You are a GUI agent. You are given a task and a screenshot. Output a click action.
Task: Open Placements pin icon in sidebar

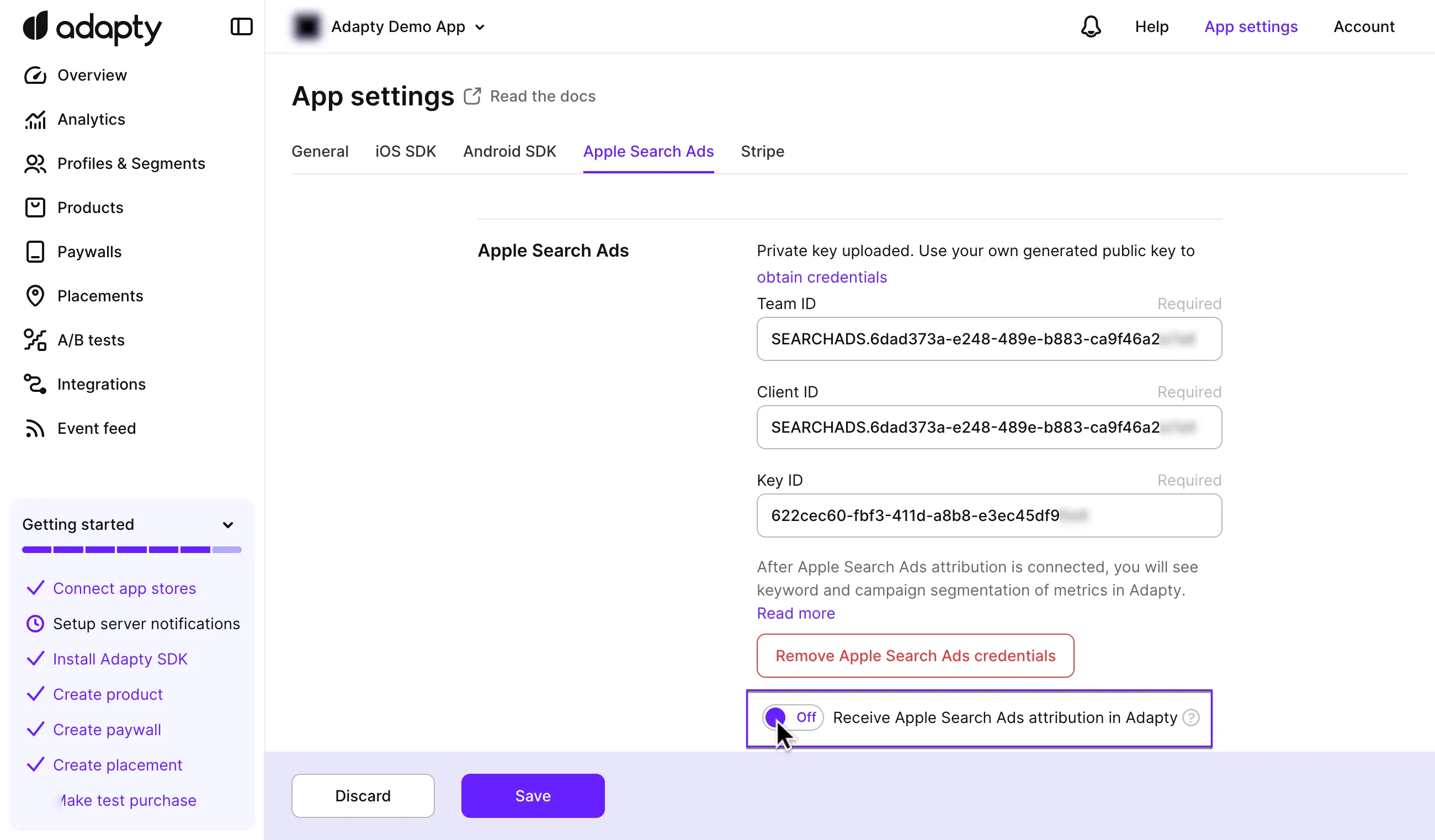click(35, 296)
